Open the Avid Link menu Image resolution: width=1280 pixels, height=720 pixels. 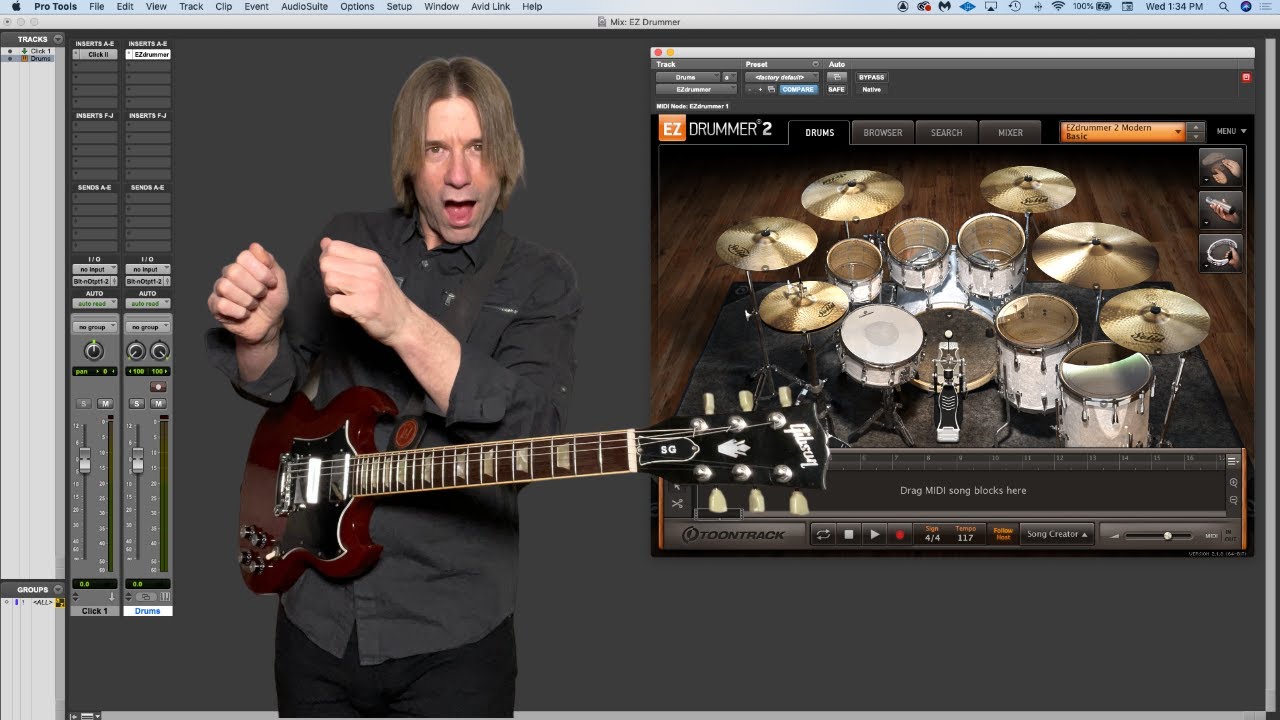tap(492, 6)
